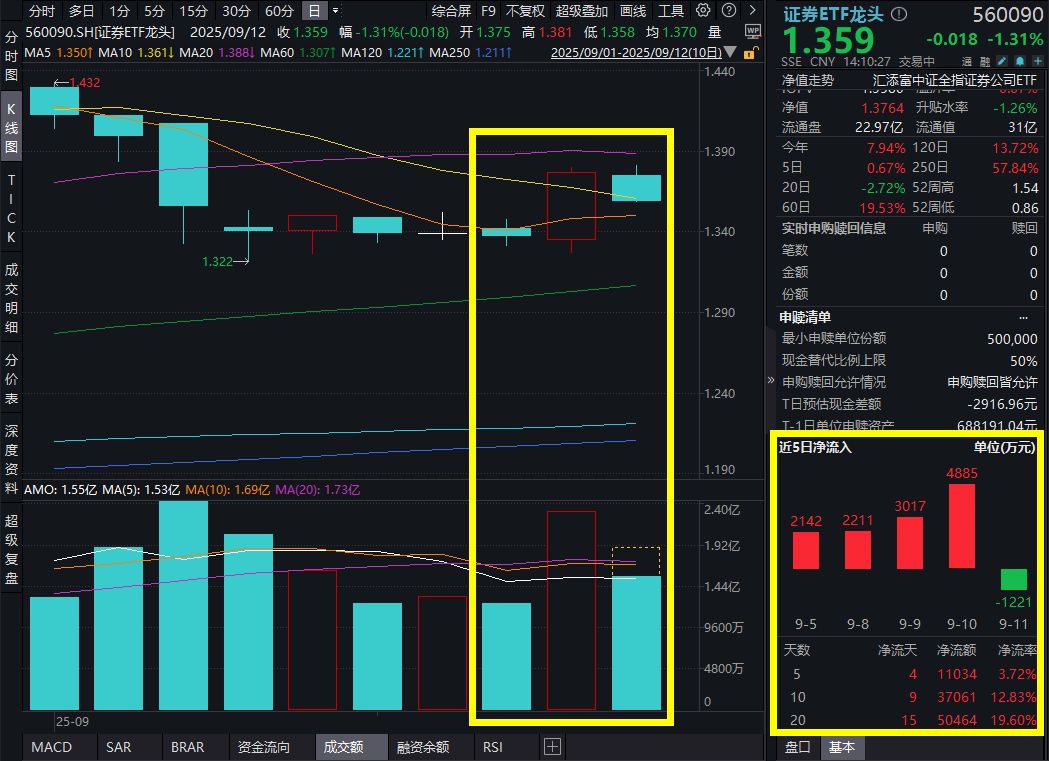Click the WP indicator icon on the chart
This screenshot has height=761, width=1049.
(x=754, y=30)
